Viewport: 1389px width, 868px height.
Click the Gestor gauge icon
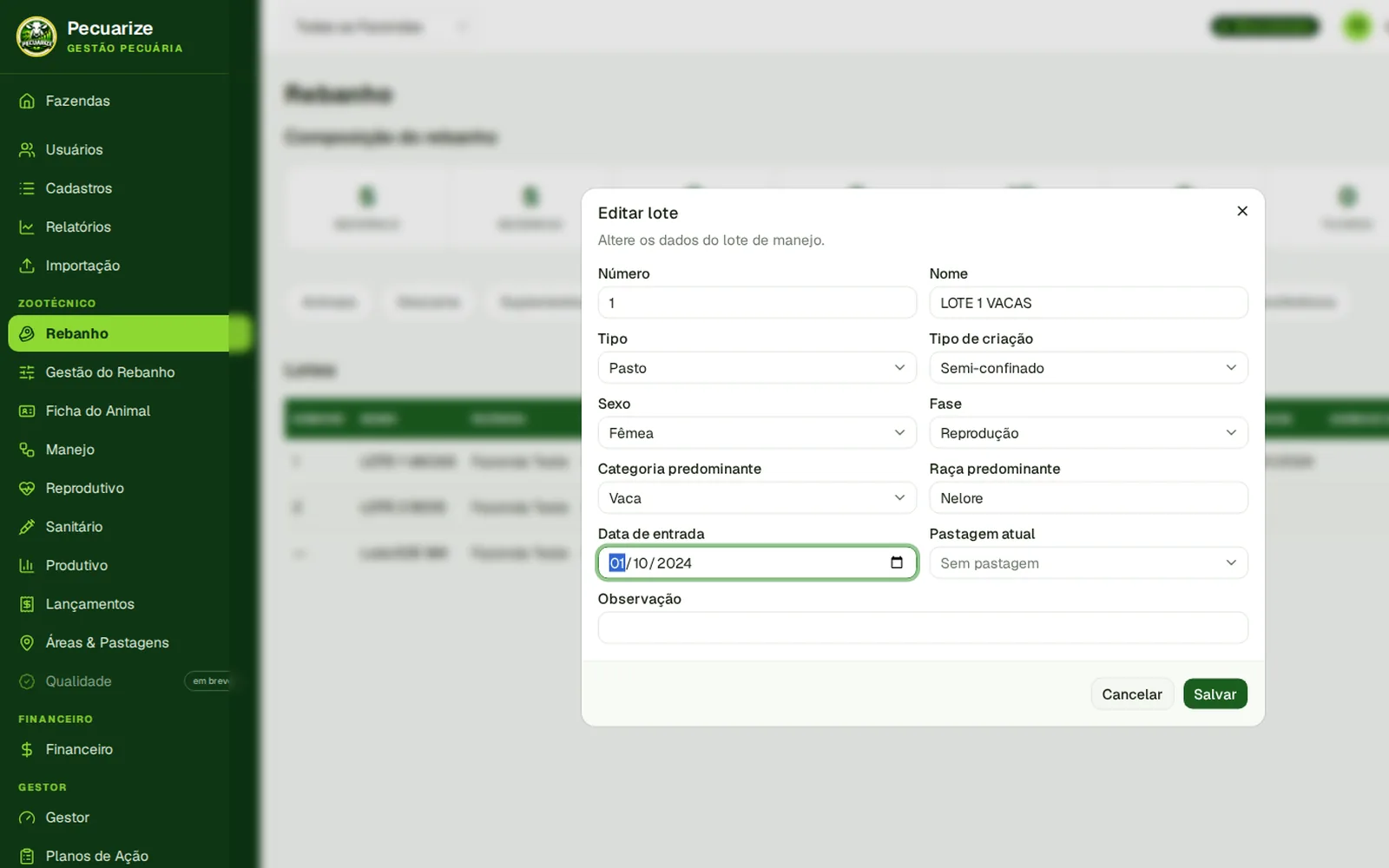(27, 818)
